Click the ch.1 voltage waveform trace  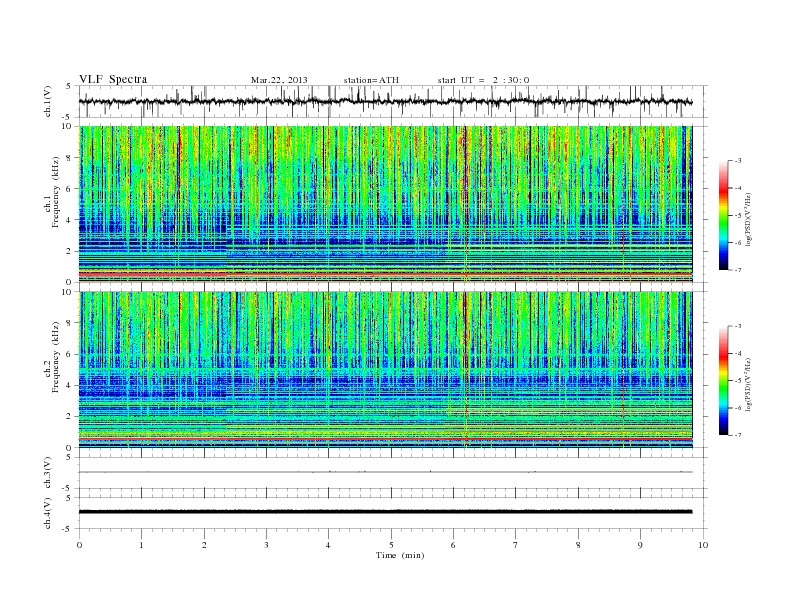click(385, 101)
